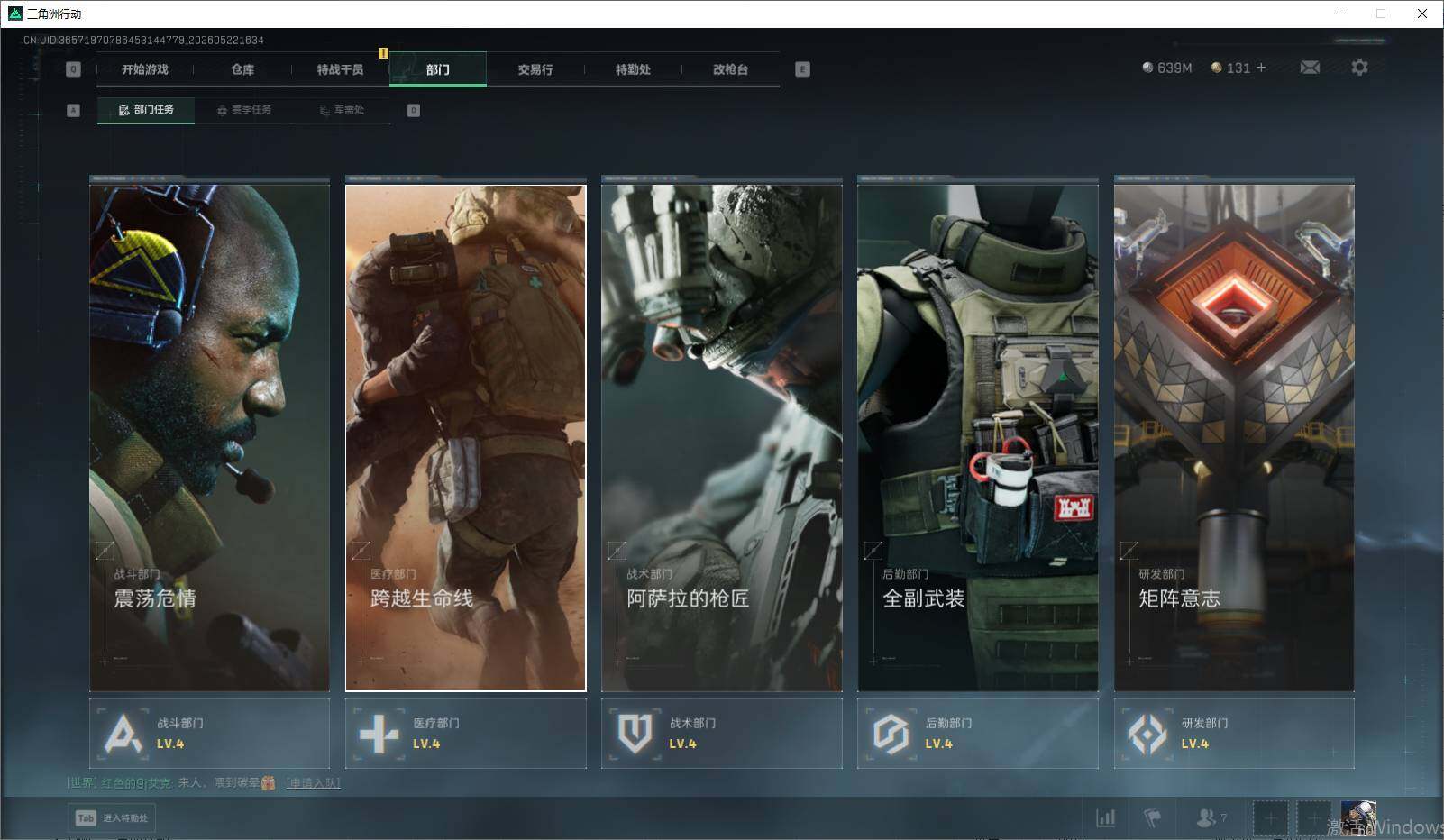Open the settings gear icon
This screenshot has height=840, width=1444.
click(x=1359, y=68)
